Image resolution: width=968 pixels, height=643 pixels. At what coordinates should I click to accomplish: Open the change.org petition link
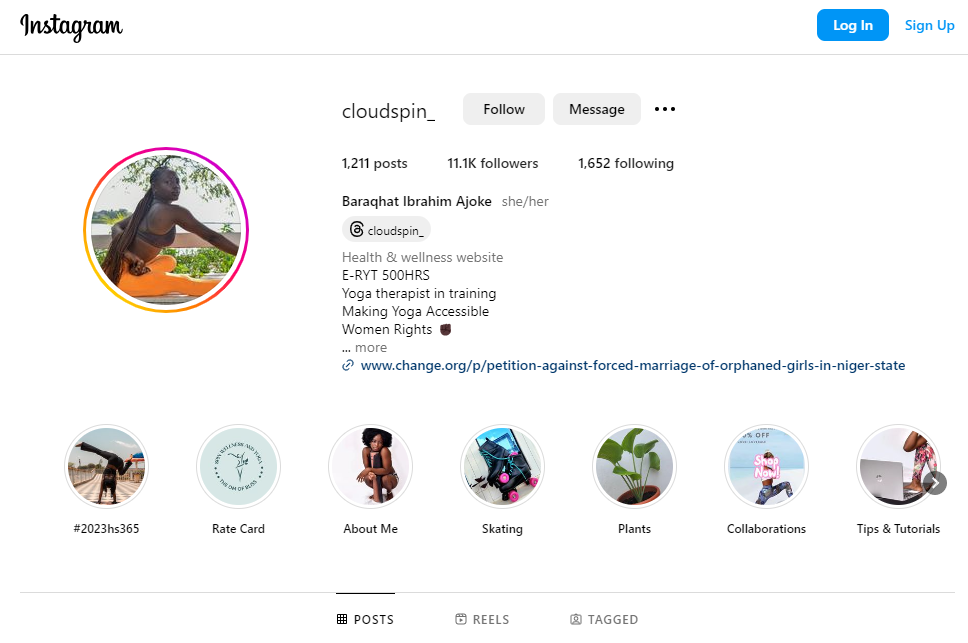pos(633,365)
